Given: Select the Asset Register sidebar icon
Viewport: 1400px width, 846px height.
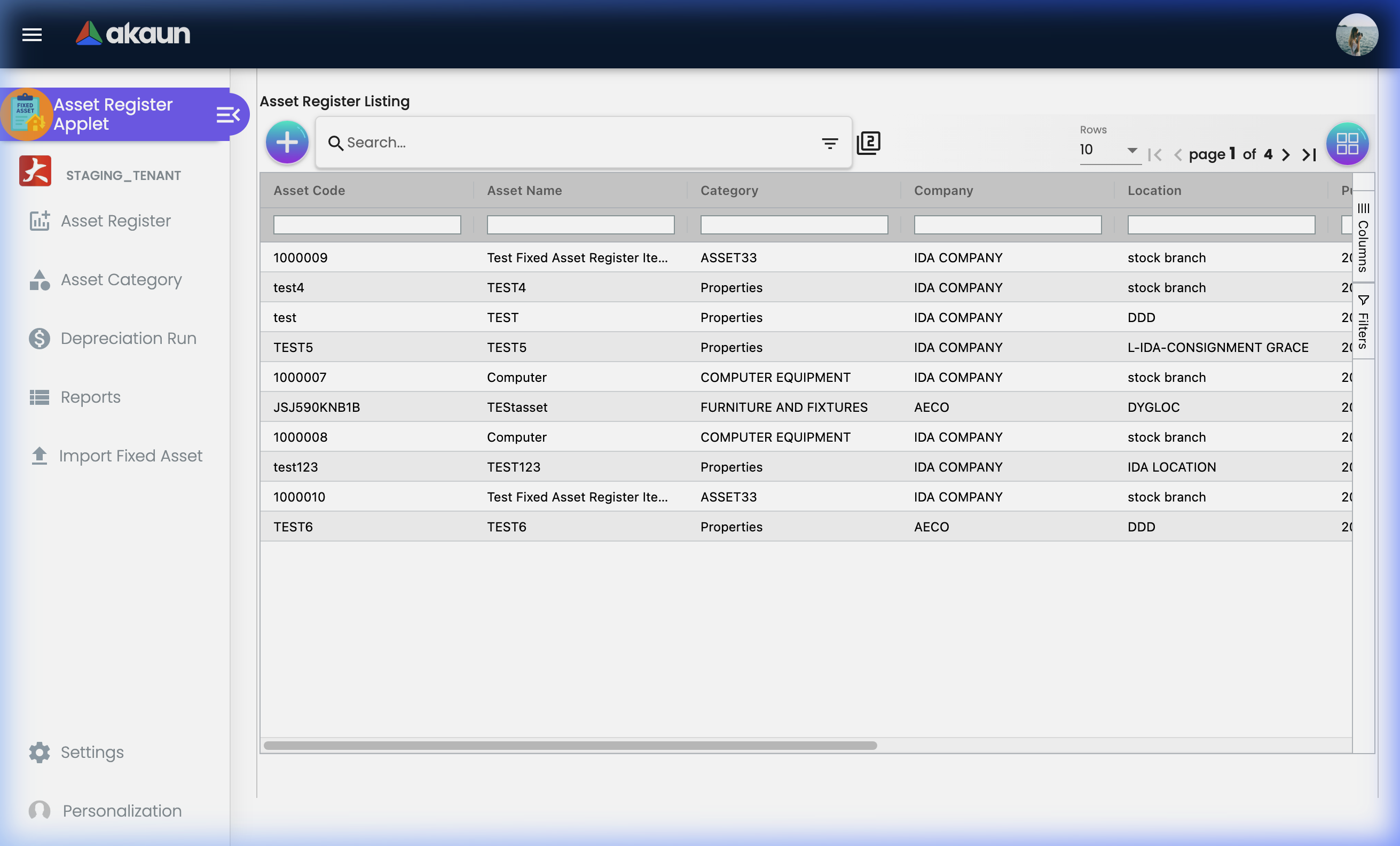Looking at the screenshot, I should 38,221.
